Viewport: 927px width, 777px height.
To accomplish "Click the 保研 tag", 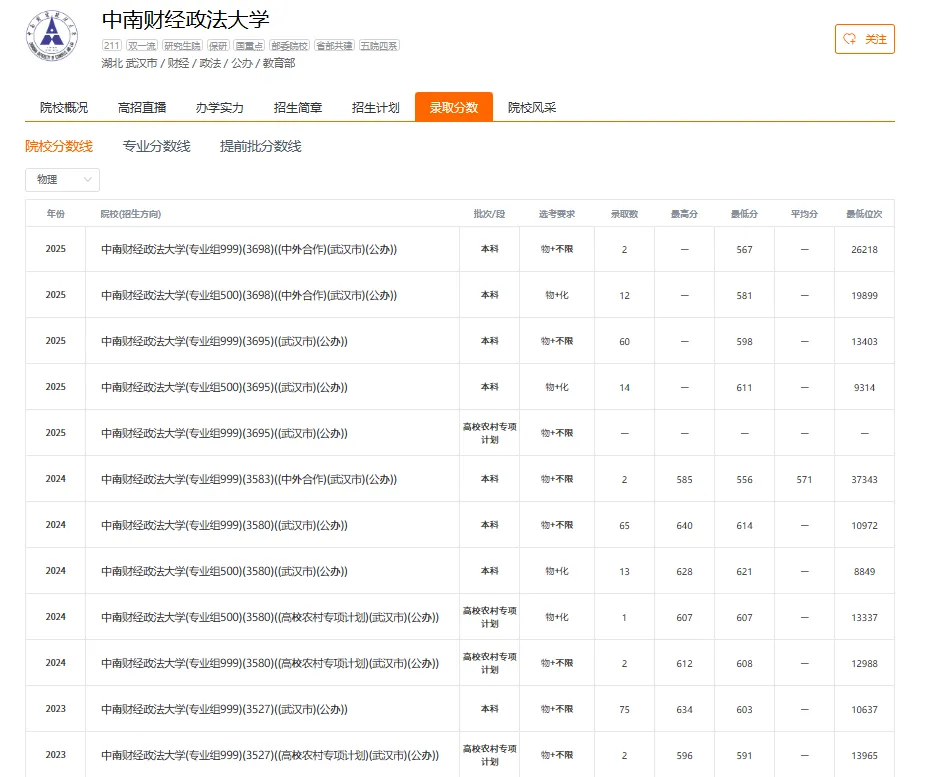I will click(218, 46).
